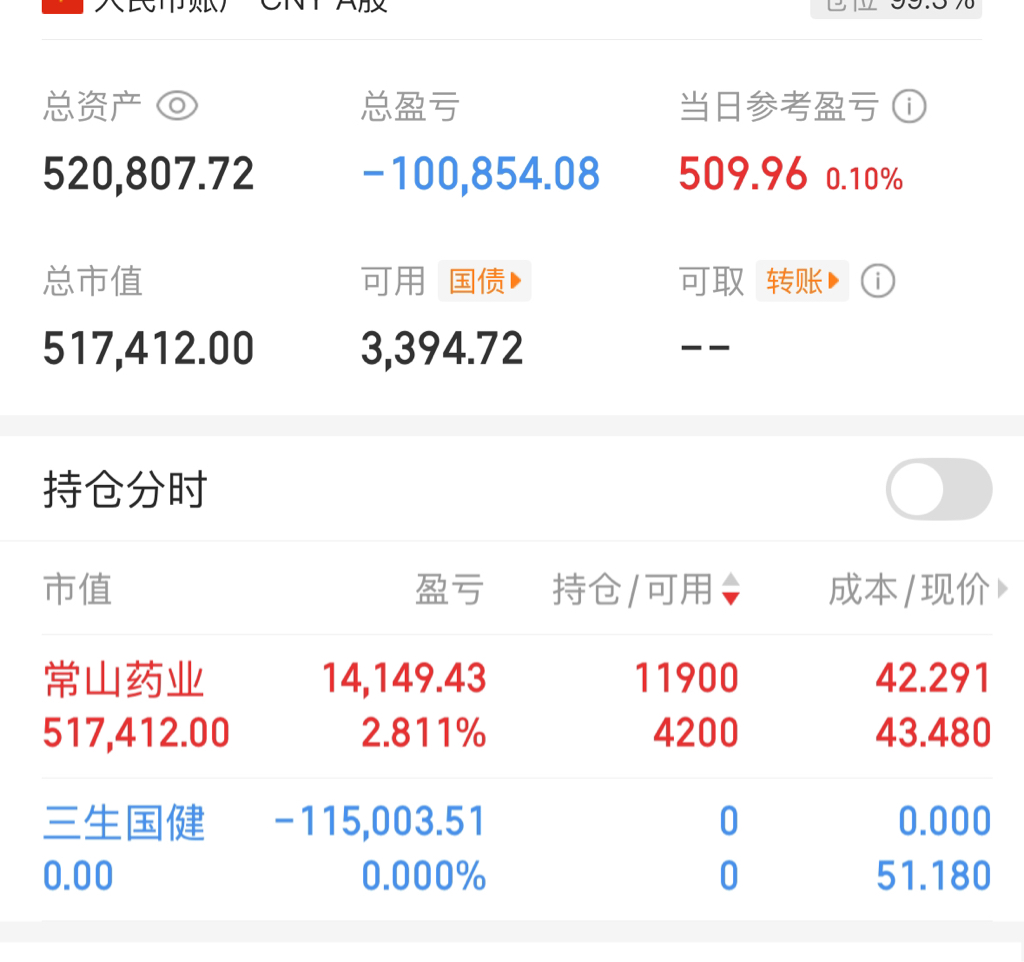Screen dimensions: 1024x962
Task: Tap info icon next to 转账 button
Action: [x=878, y=281]
